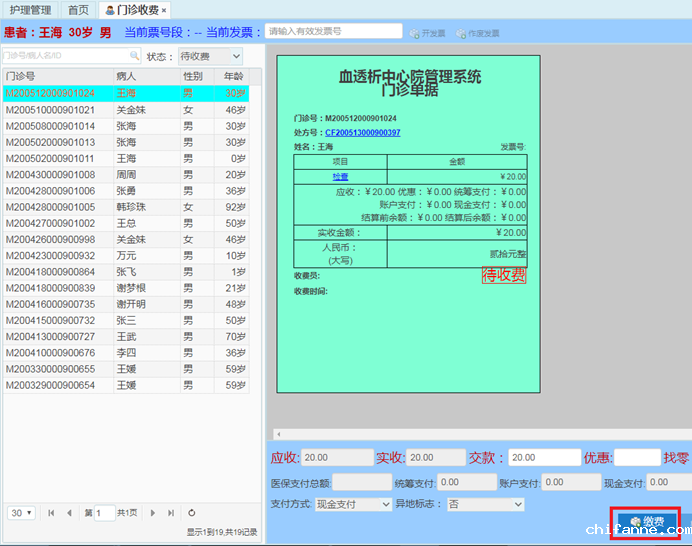Select row M200330000900655
Viewport: 692px width, 546px height.
(126, 369)
